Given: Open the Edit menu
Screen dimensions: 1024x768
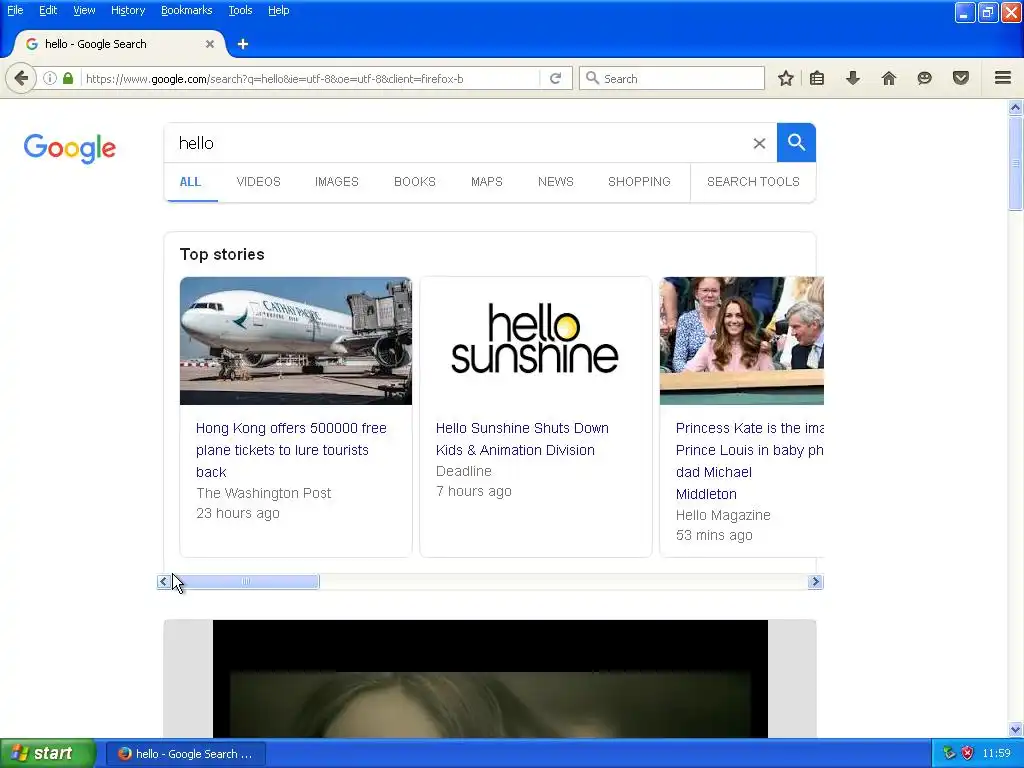Looking at the screenshot, I should [48, 10].
